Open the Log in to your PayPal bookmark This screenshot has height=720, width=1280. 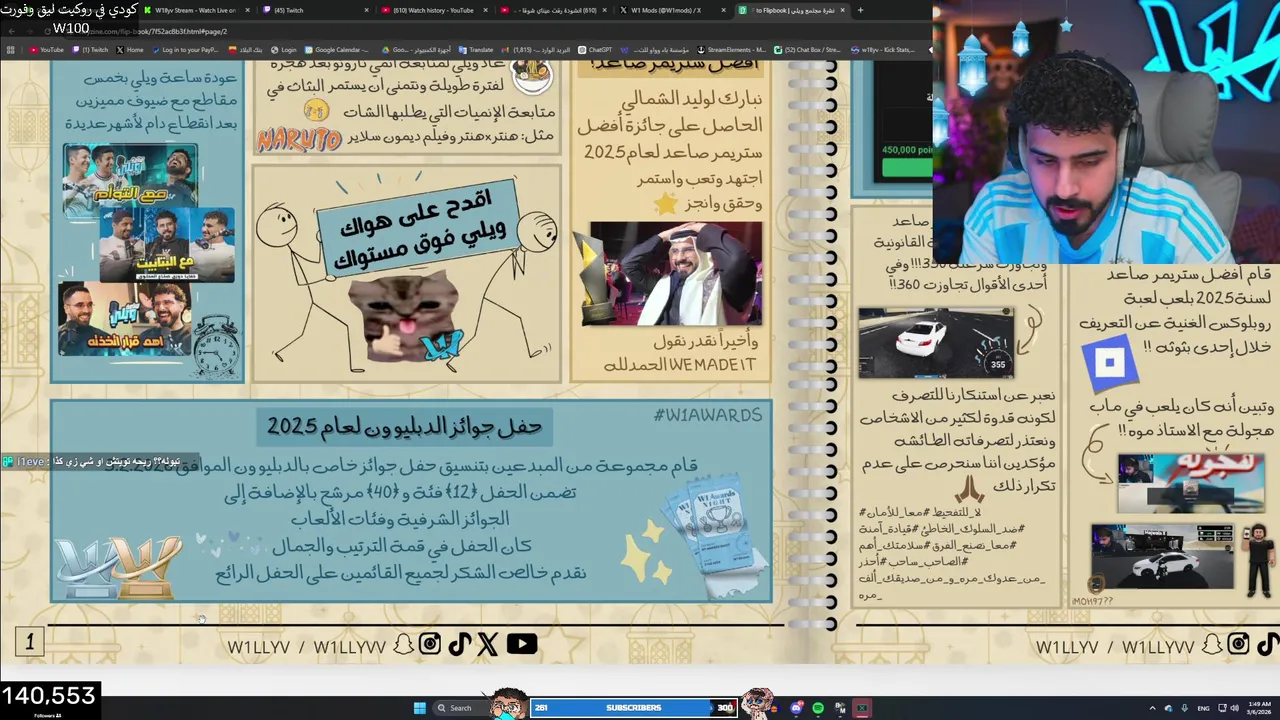click(x=185, y=49)
